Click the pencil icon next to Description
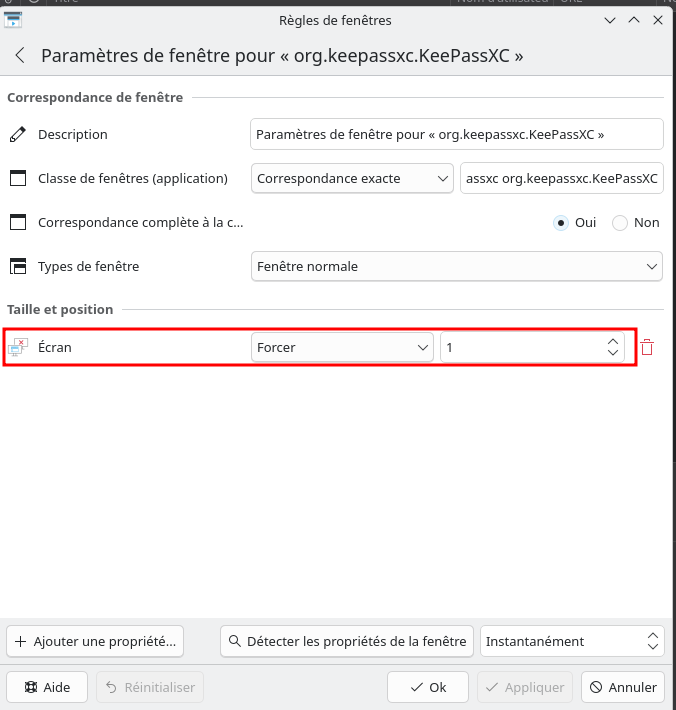The height and width of the screenshot is (710, 676). (17, 134)
